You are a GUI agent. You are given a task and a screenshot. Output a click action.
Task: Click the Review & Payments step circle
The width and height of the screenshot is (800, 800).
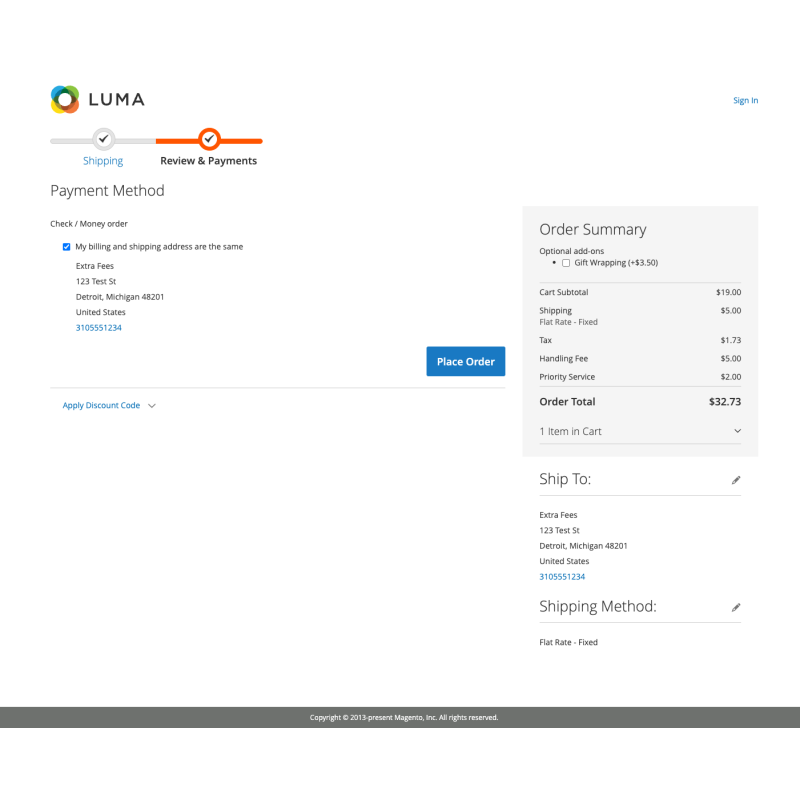tap(209, 139)
